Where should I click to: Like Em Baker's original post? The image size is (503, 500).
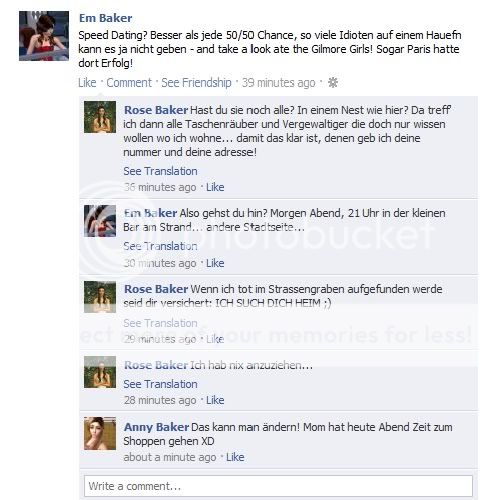87,83
